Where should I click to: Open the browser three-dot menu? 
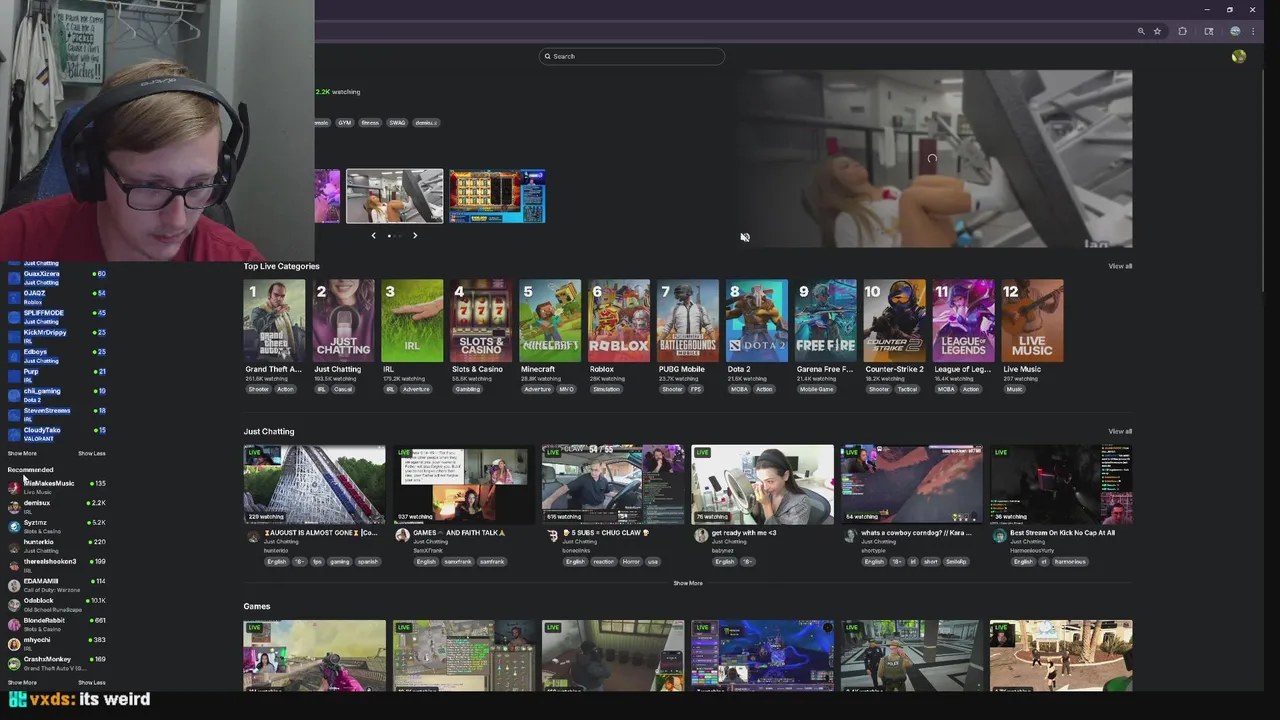(1253, 31)
